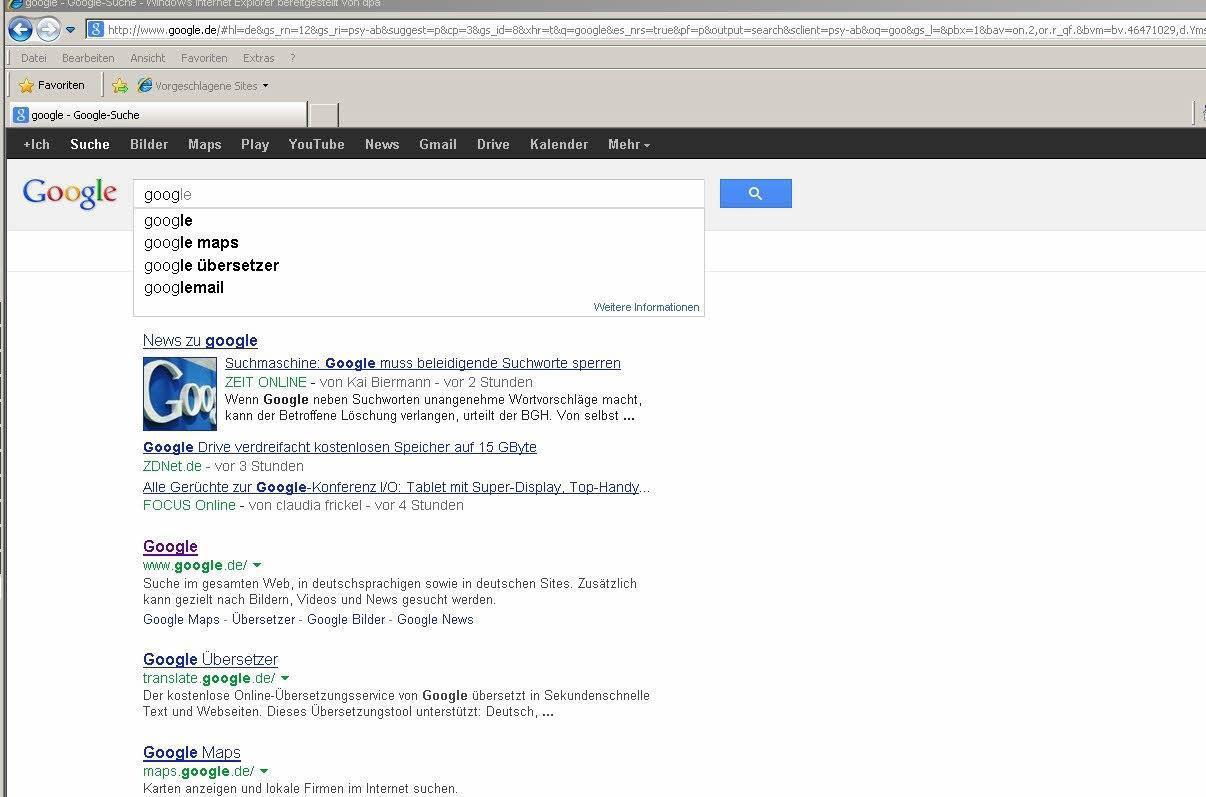Open News zu google heading link
This screenshot has width=1206, height=797.
point(200,341)
